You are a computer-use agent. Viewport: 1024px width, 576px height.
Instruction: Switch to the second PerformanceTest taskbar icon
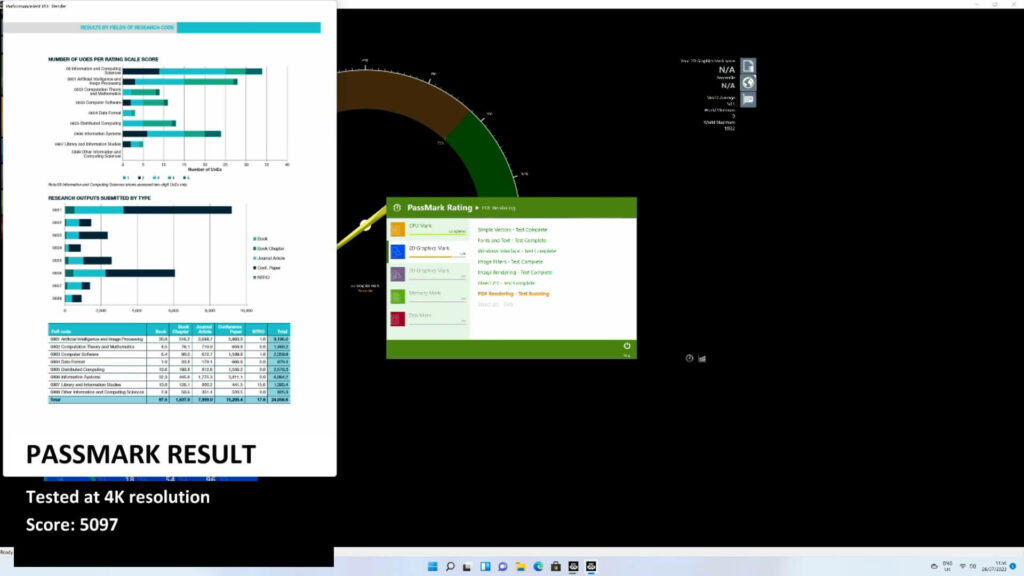click(x=591, y=566)
